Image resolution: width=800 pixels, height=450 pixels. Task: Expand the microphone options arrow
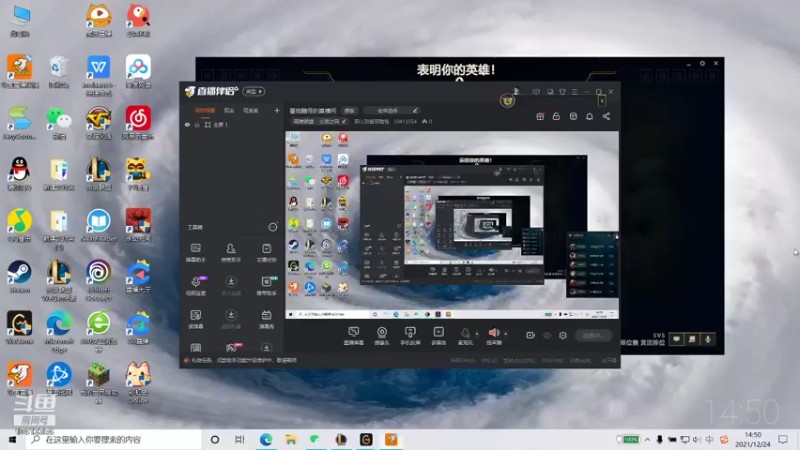point(477,334)
